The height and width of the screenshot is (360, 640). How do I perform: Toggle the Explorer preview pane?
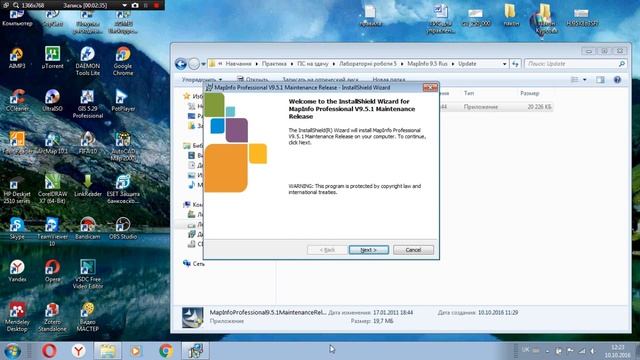600,80
